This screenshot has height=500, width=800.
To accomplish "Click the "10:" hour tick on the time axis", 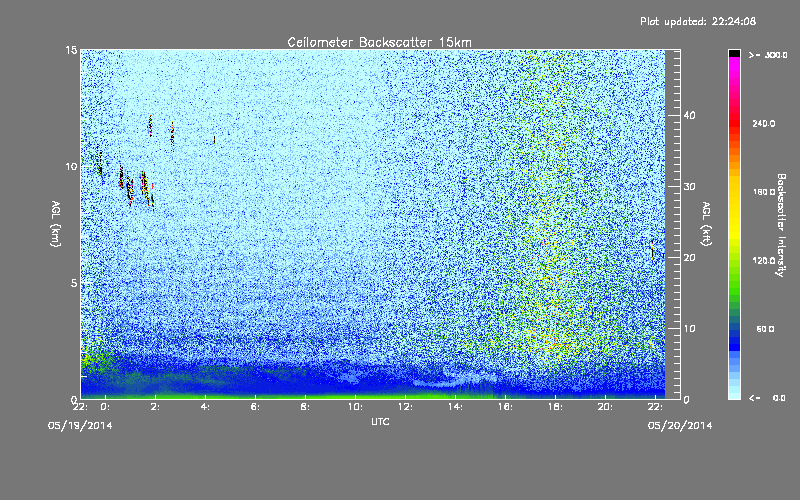I will coord(355,407).
